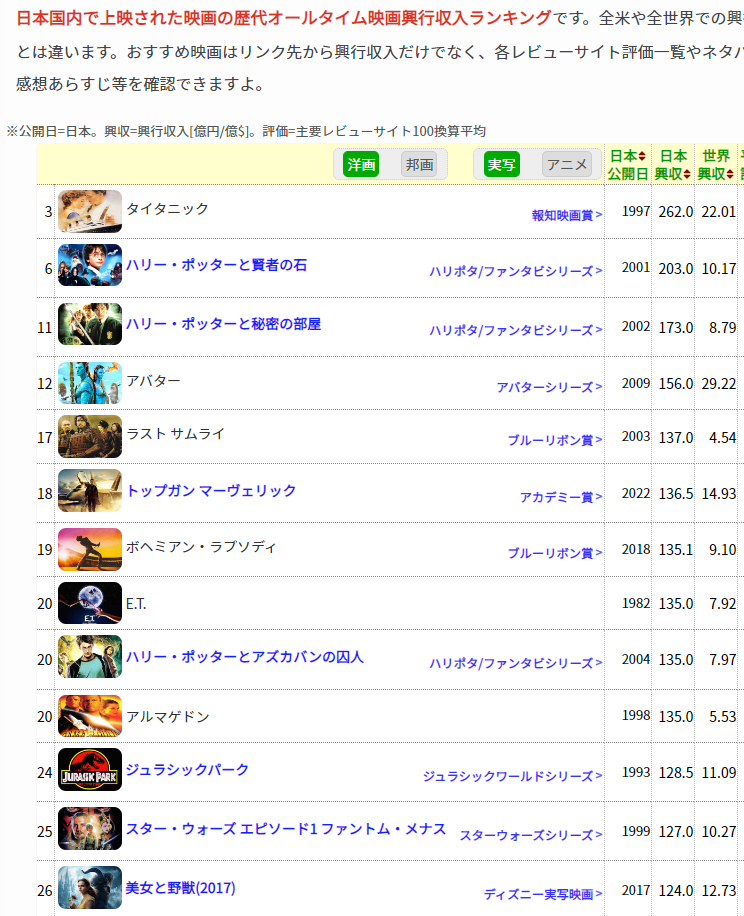Select 128.5 box office value

coord(676,773)
